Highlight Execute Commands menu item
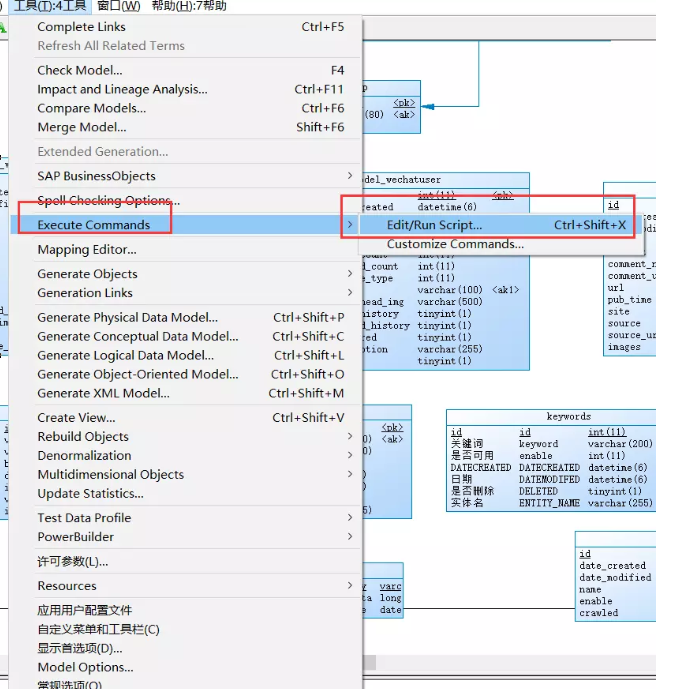Viewport: 678px width, 689px height. (185, 225)
